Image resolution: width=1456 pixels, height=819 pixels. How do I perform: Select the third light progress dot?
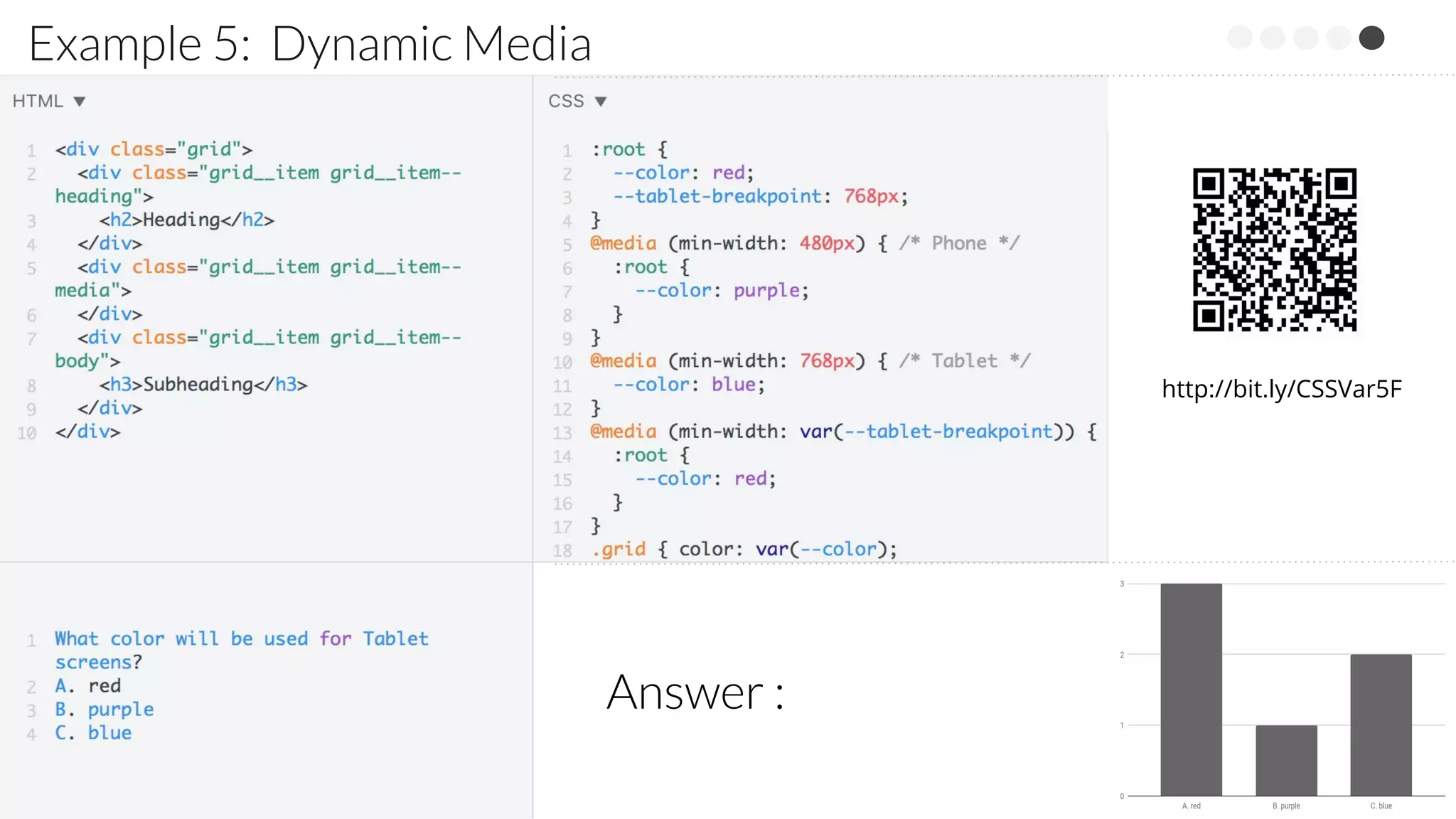pyautogui.click(x=1306, y=38)
